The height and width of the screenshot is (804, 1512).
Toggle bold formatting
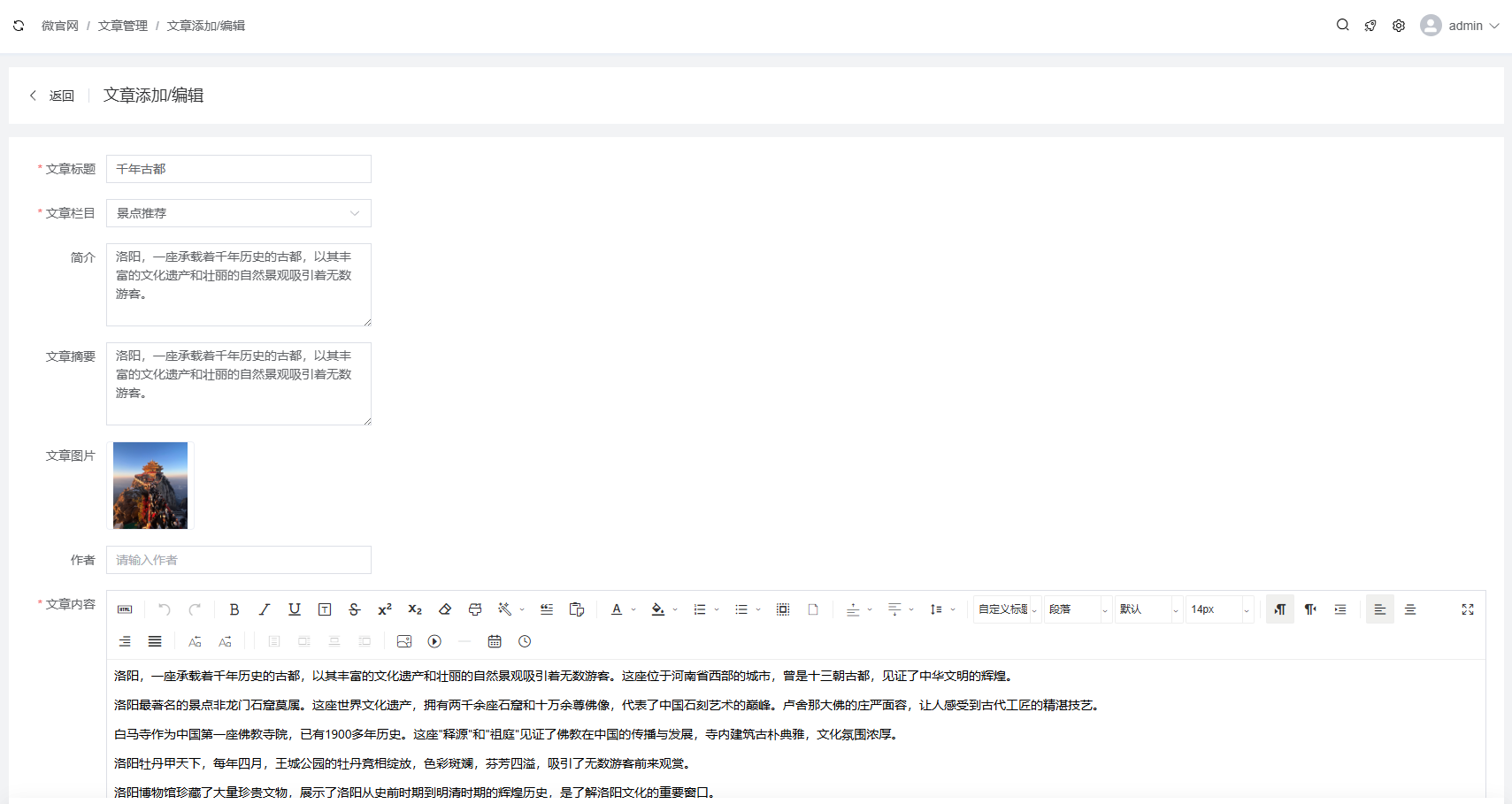point(234,609)
